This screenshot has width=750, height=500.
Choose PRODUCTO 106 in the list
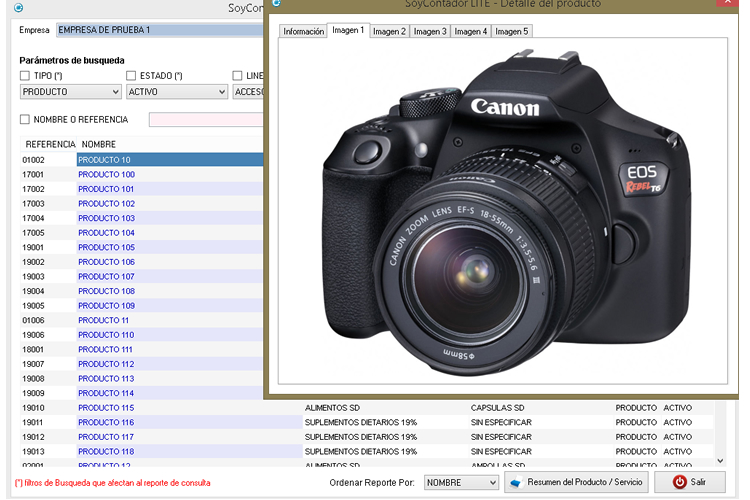click(x=106, y=262)
